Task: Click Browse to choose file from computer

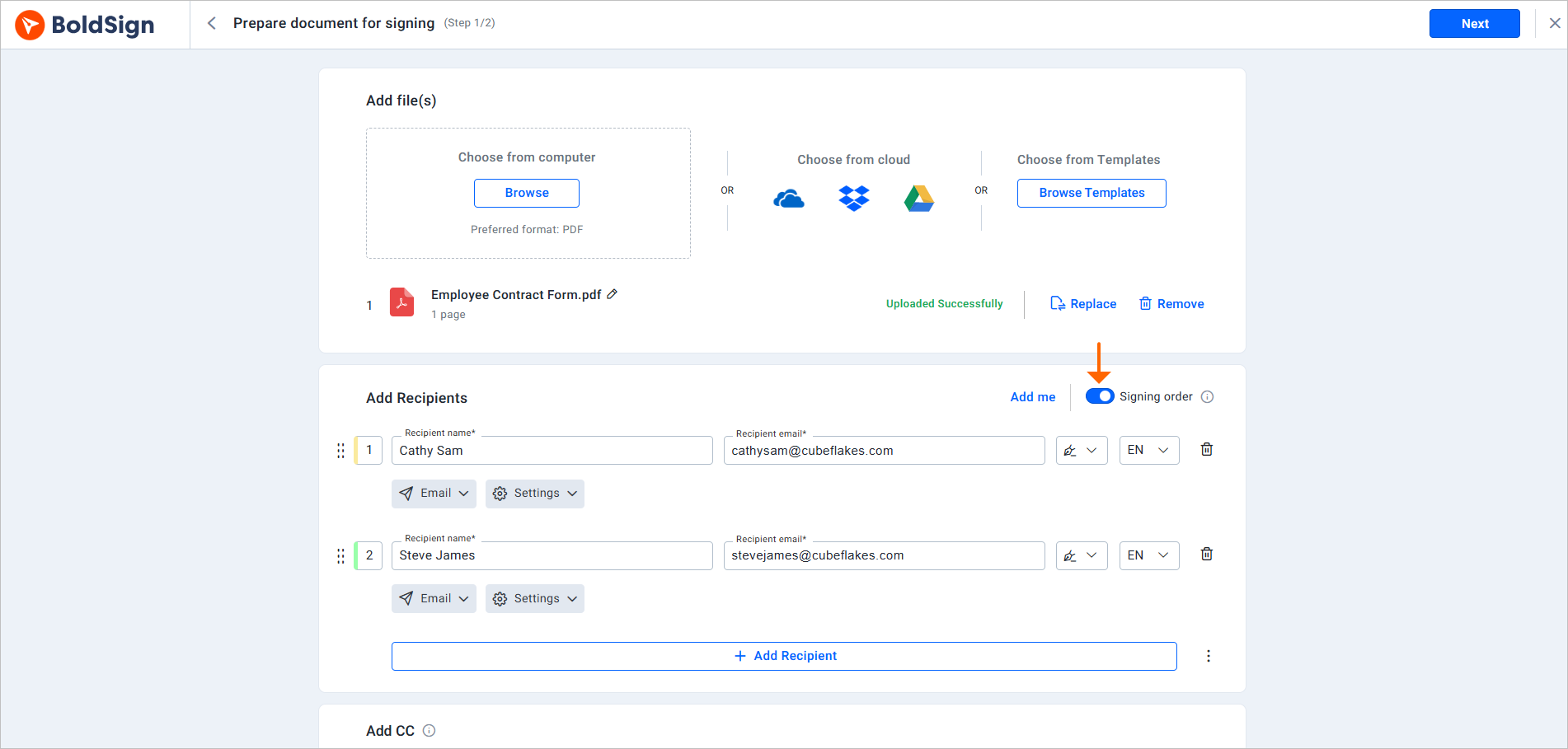Action: [527, 193]
